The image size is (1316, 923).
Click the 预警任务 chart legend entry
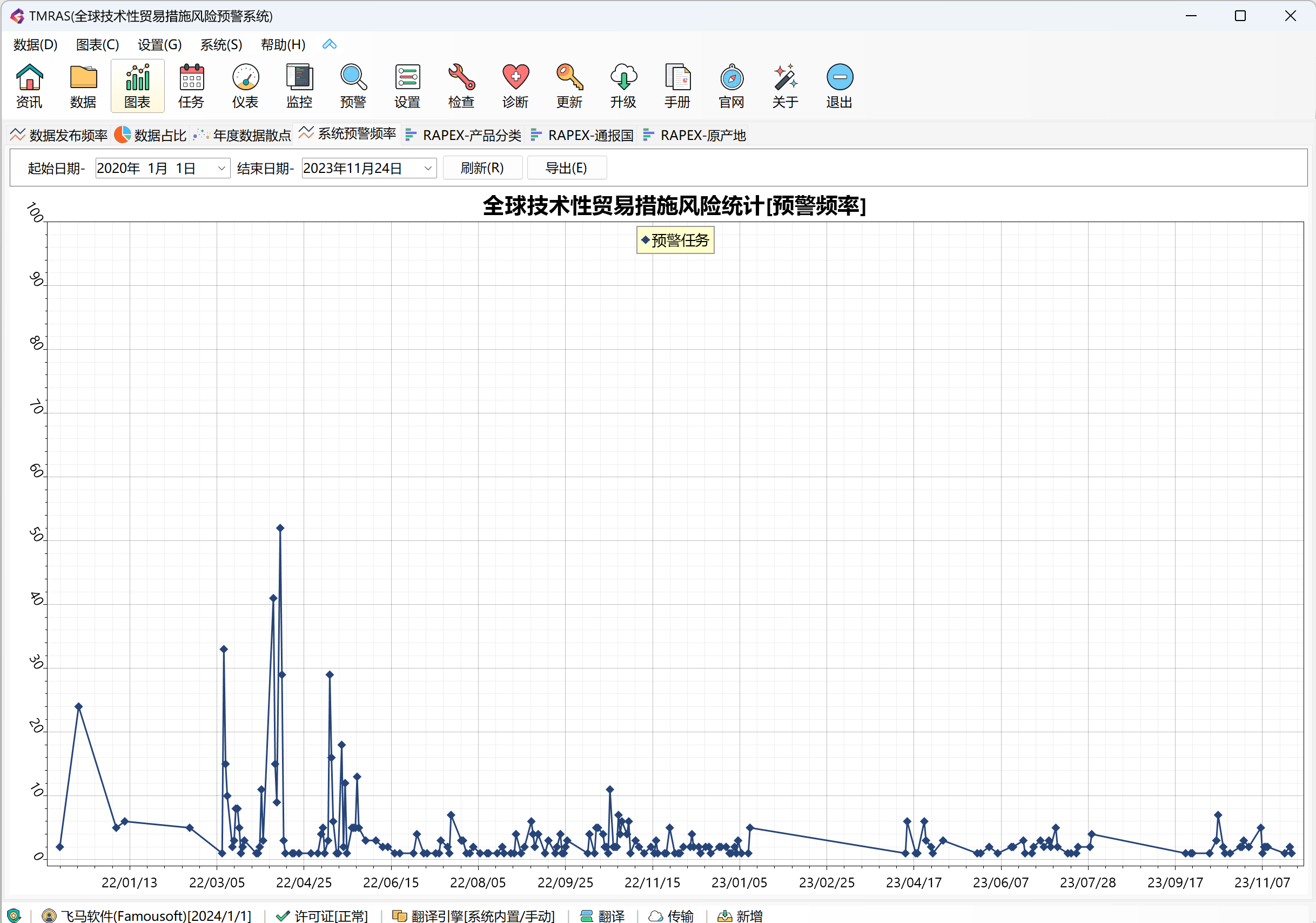click(675, 240)
